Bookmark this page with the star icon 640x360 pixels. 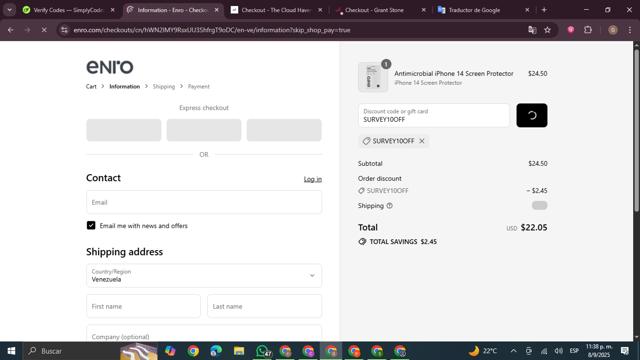(547, 30)
